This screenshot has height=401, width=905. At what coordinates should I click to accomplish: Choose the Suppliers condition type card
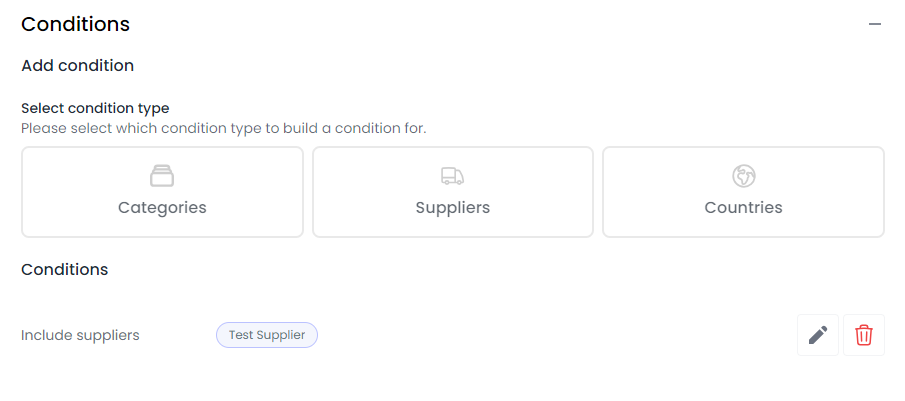click(x=452, y=192)
